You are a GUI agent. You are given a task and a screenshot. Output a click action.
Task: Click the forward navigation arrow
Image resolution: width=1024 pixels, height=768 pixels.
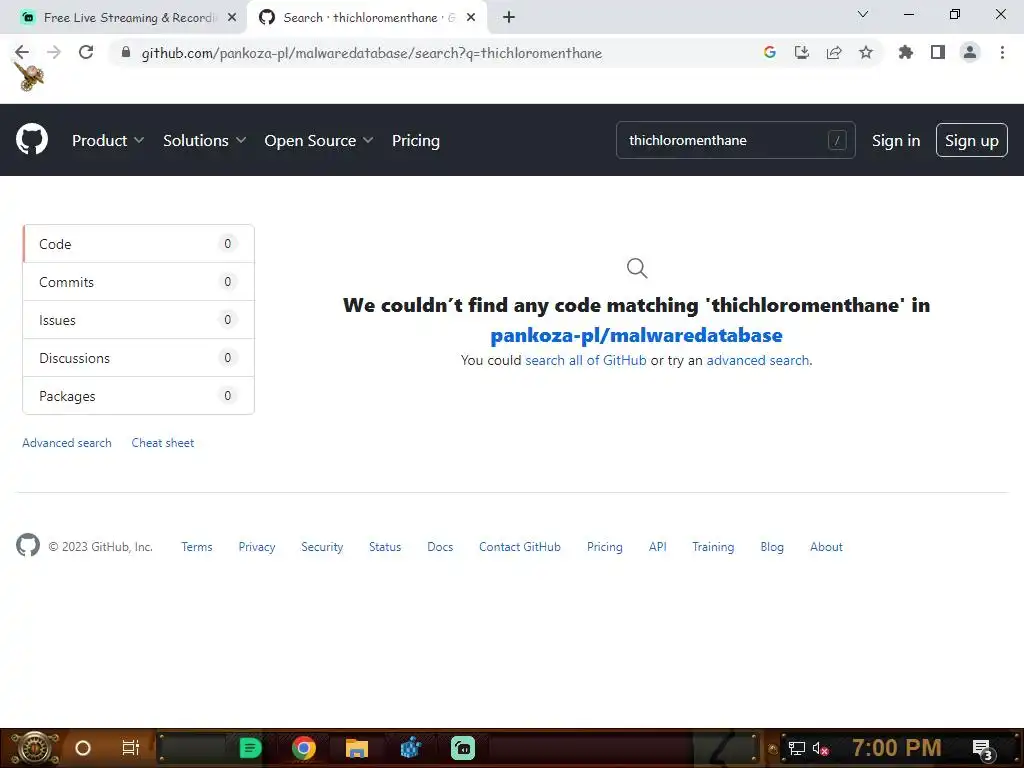(x=54, y=52)
